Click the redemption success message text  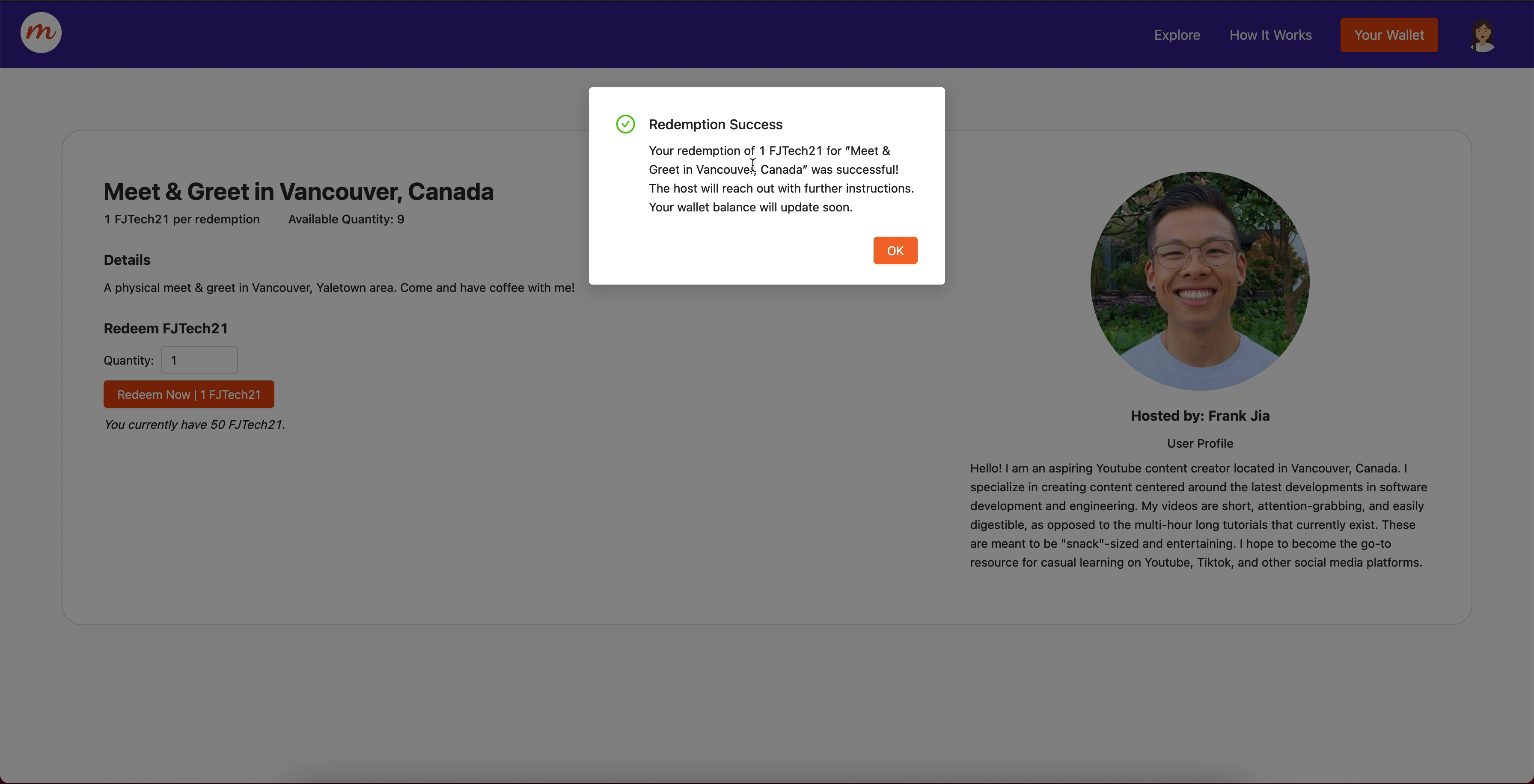780,179
